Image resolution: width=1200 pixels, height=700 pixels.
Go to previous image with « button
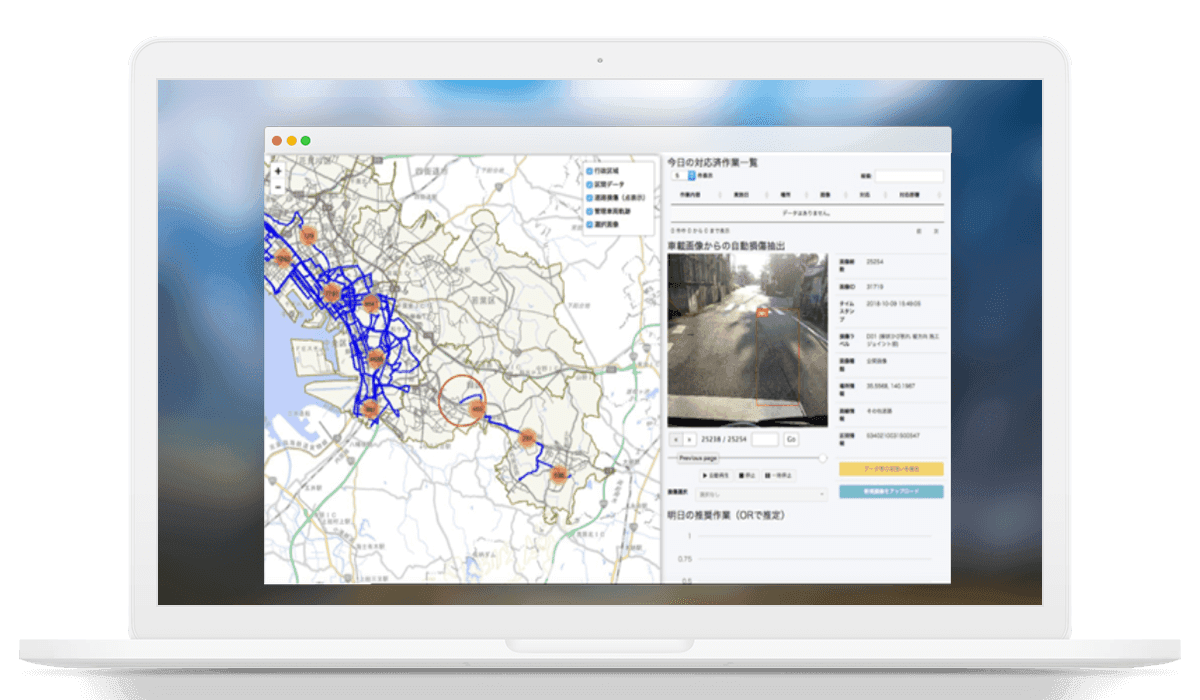(x=676, y=439)
